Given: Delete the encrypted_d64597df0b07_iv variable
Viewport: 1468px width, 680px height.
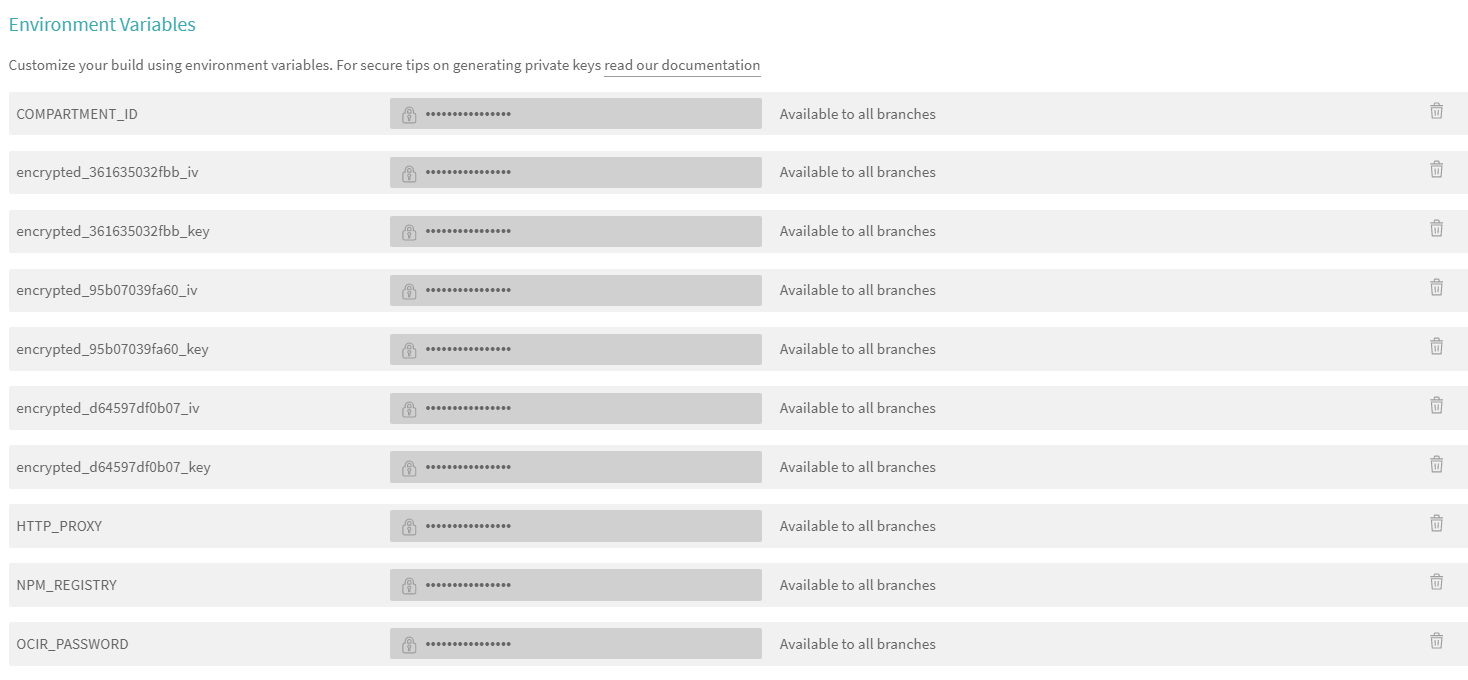Looking at the screenshot, I should click(x=1436, y=406).
